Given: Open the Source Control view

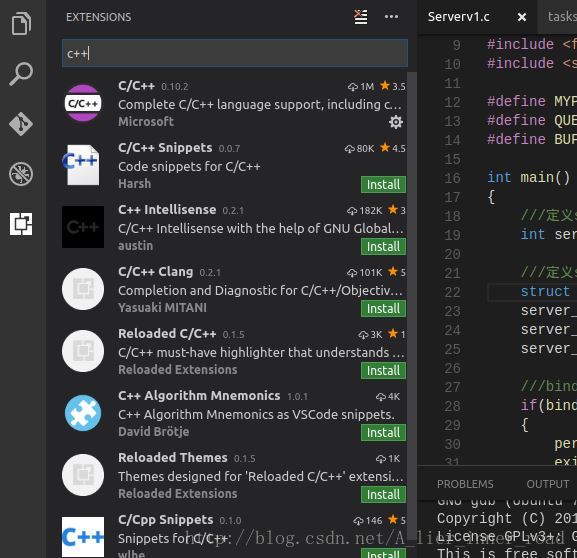Looking at the screenshot, I should (x=21, y=124).
